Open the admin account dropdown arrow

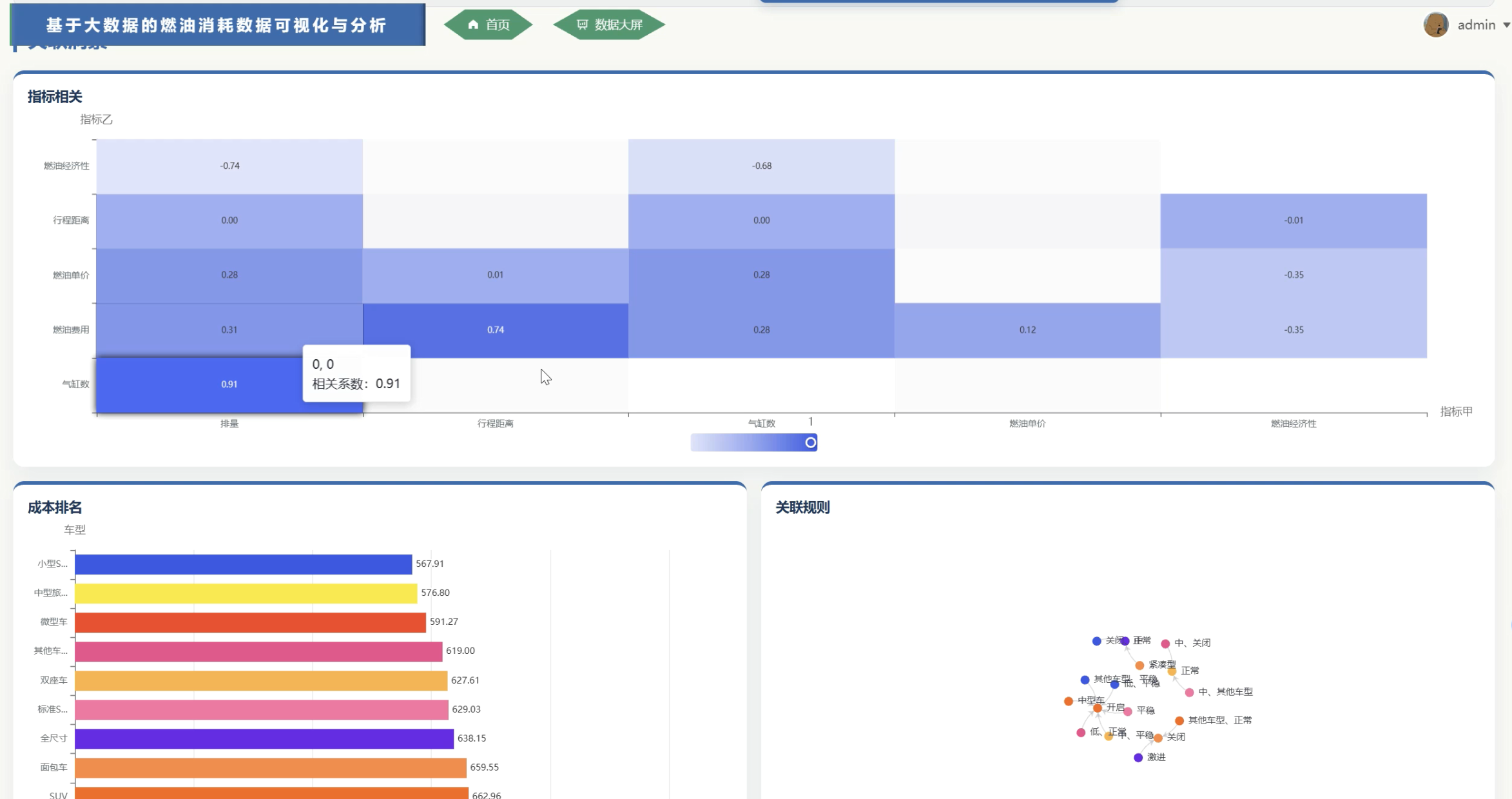(1506, 25)
